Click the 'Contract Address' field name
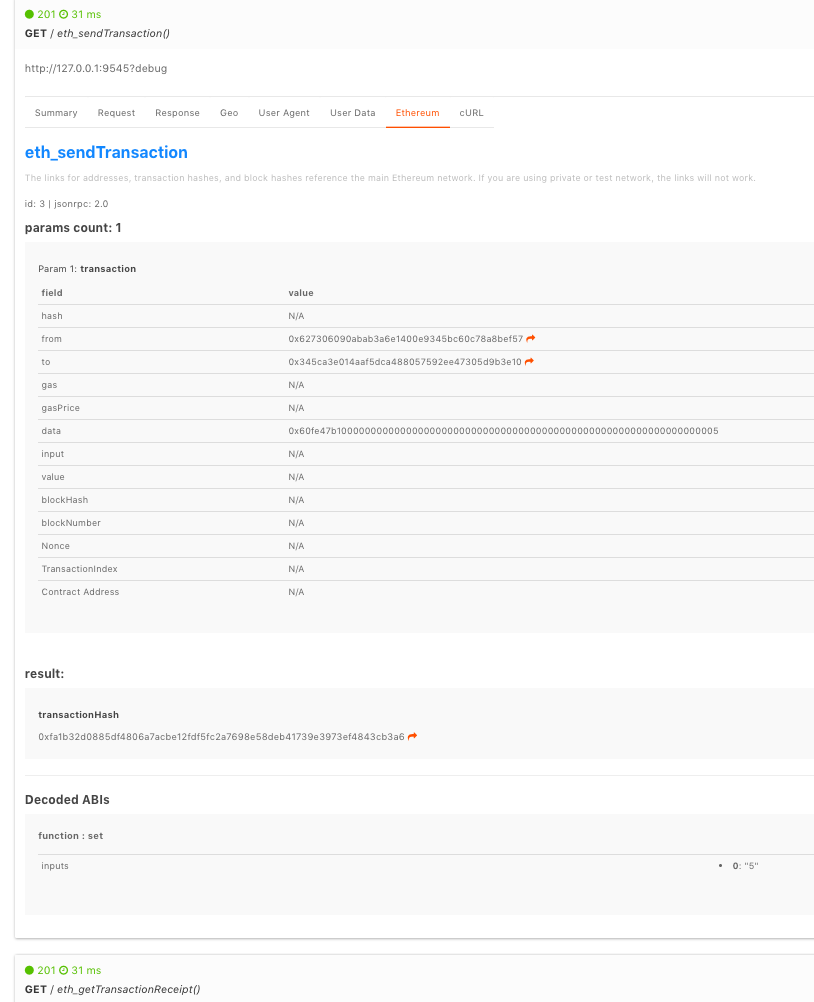The image size is (814, 1002). pyautogui.click(x=81, y=592)
